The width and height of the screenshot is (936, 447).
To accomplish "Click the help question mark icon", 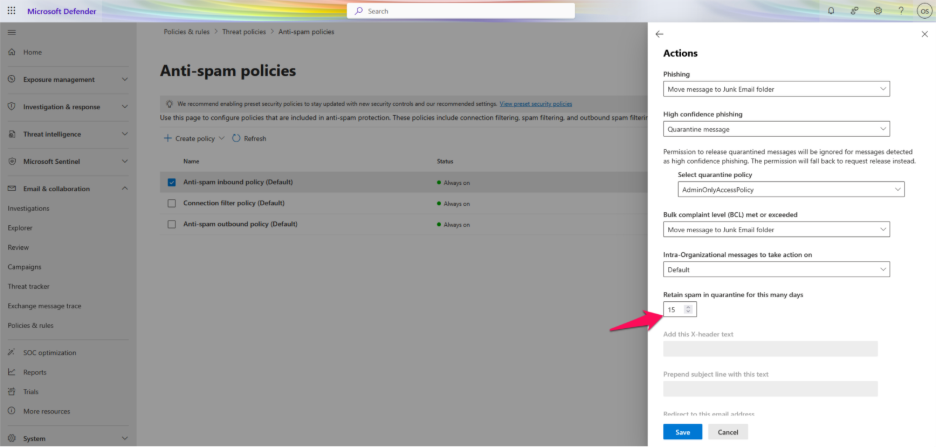I will 901,11.
